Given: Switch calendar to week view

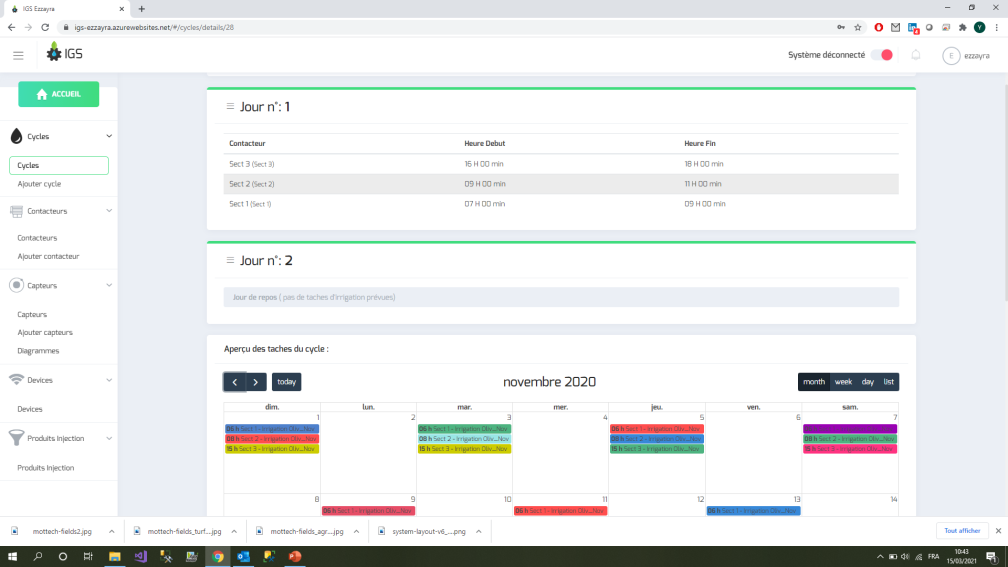Looking at the screenshot, I should (x=843, y=382).
